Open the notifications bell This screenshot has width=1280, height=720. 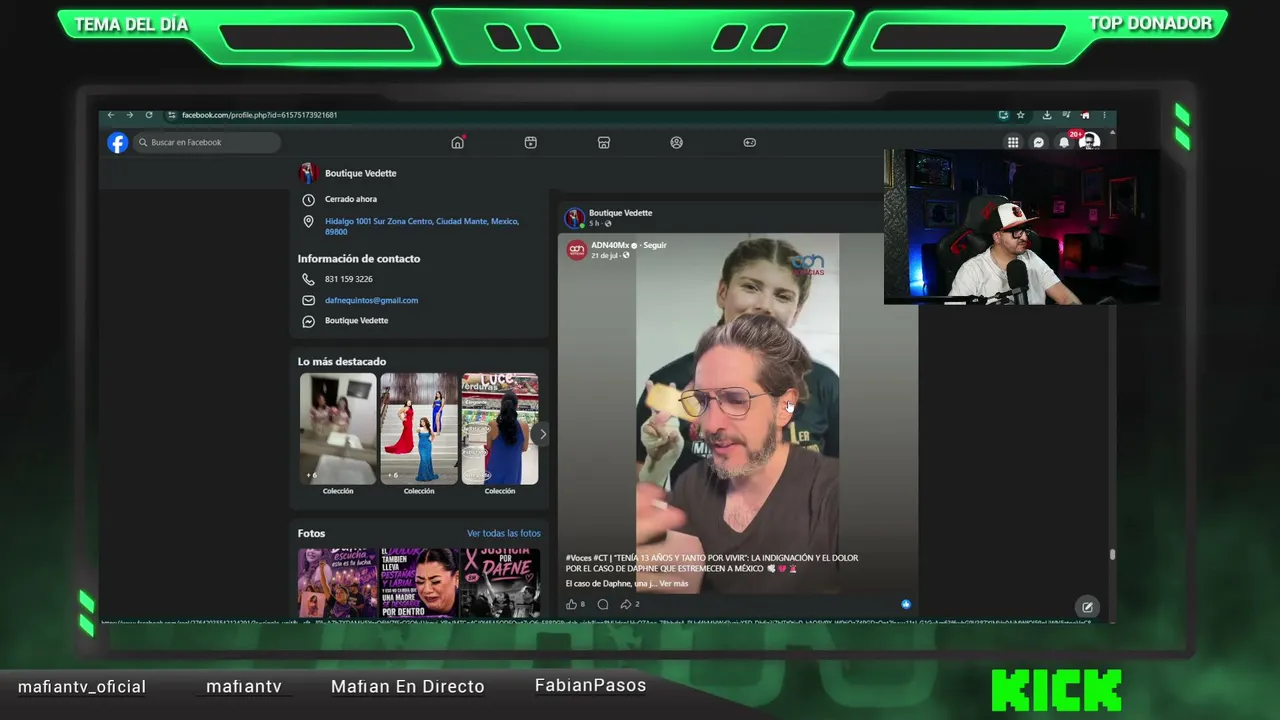pyautogui.click(x=1064, y=142)
